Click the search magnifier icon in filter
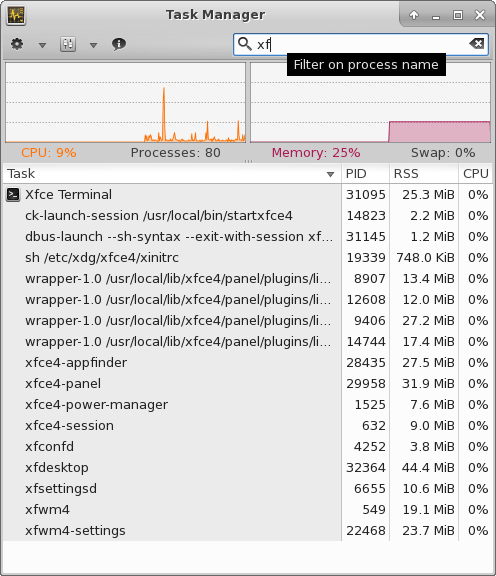This screenshot has height=576, width=496. pyautogui.click(x=244, y=44)
